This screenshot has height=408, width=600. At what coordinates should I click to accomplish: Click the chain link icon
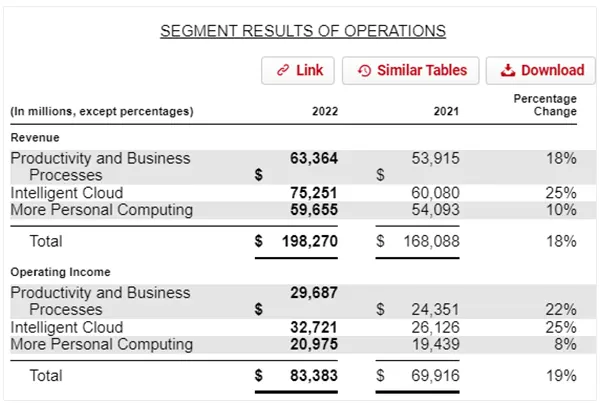[x=283, y=70]
